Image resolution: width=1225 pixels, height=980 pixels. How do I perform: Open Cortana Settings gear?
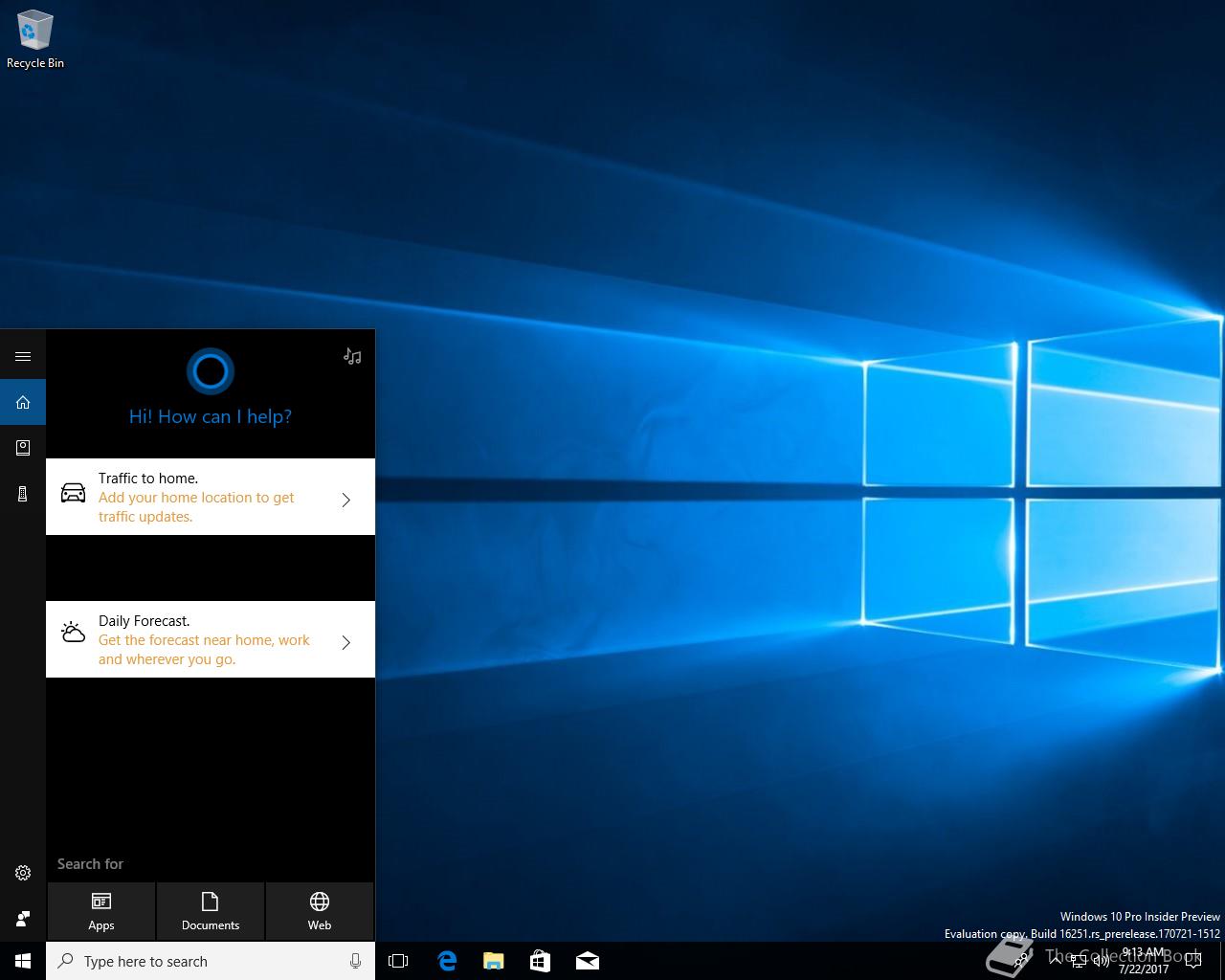coord(23,873)
